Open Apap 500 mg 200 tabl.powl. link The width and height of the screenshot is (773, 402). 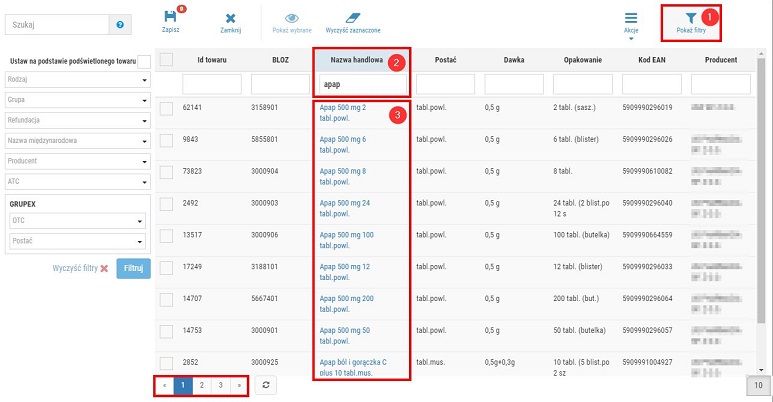click(347, 304)
